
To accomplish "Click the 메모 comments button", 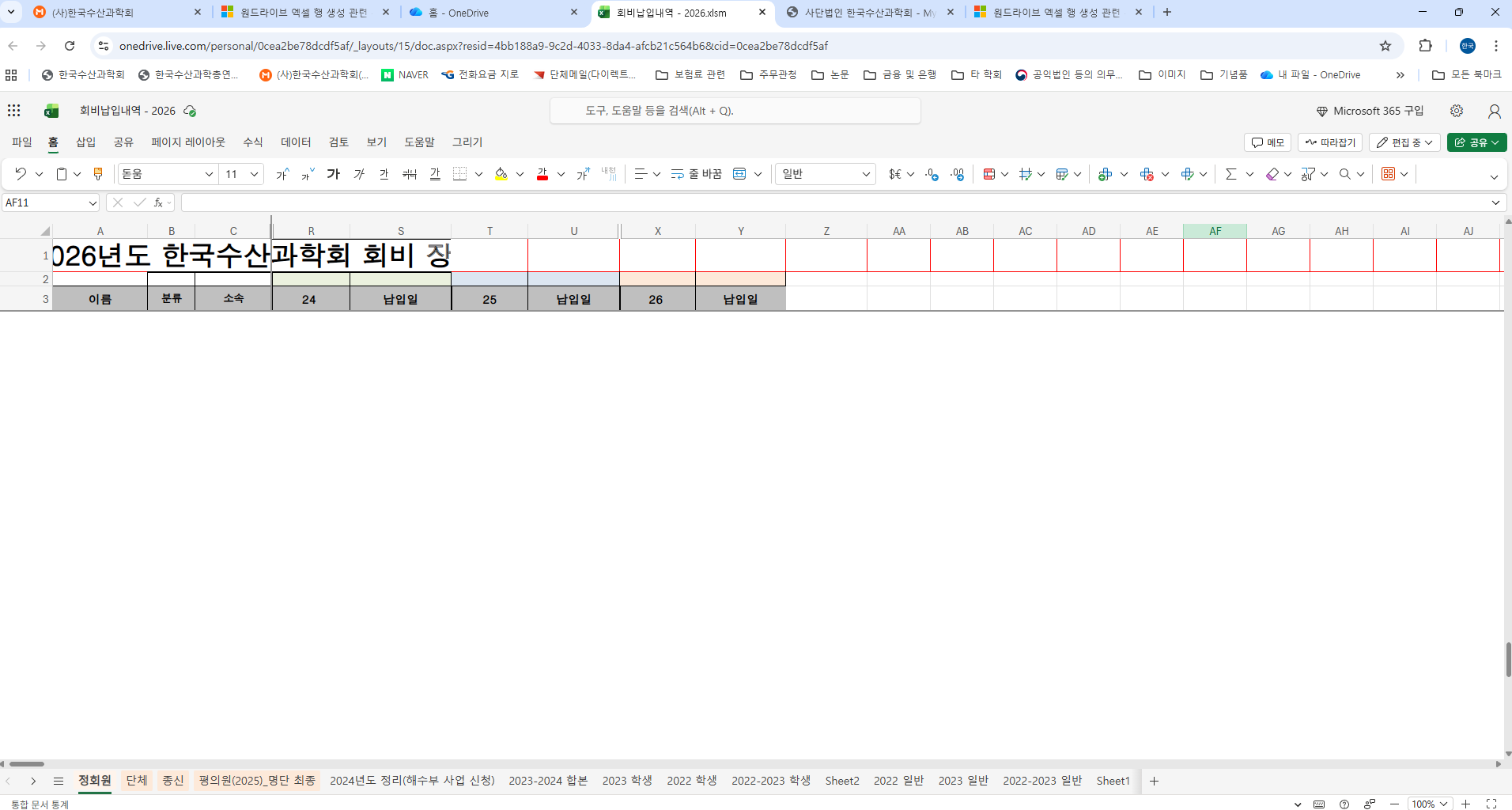I will point(1268,142).
